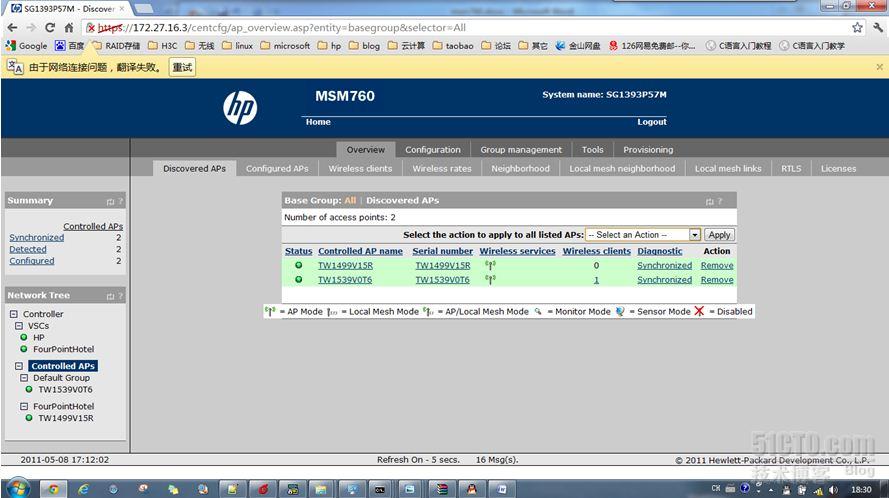Open the Windows Start button
889x498 pixels.
tap(18, 488)
